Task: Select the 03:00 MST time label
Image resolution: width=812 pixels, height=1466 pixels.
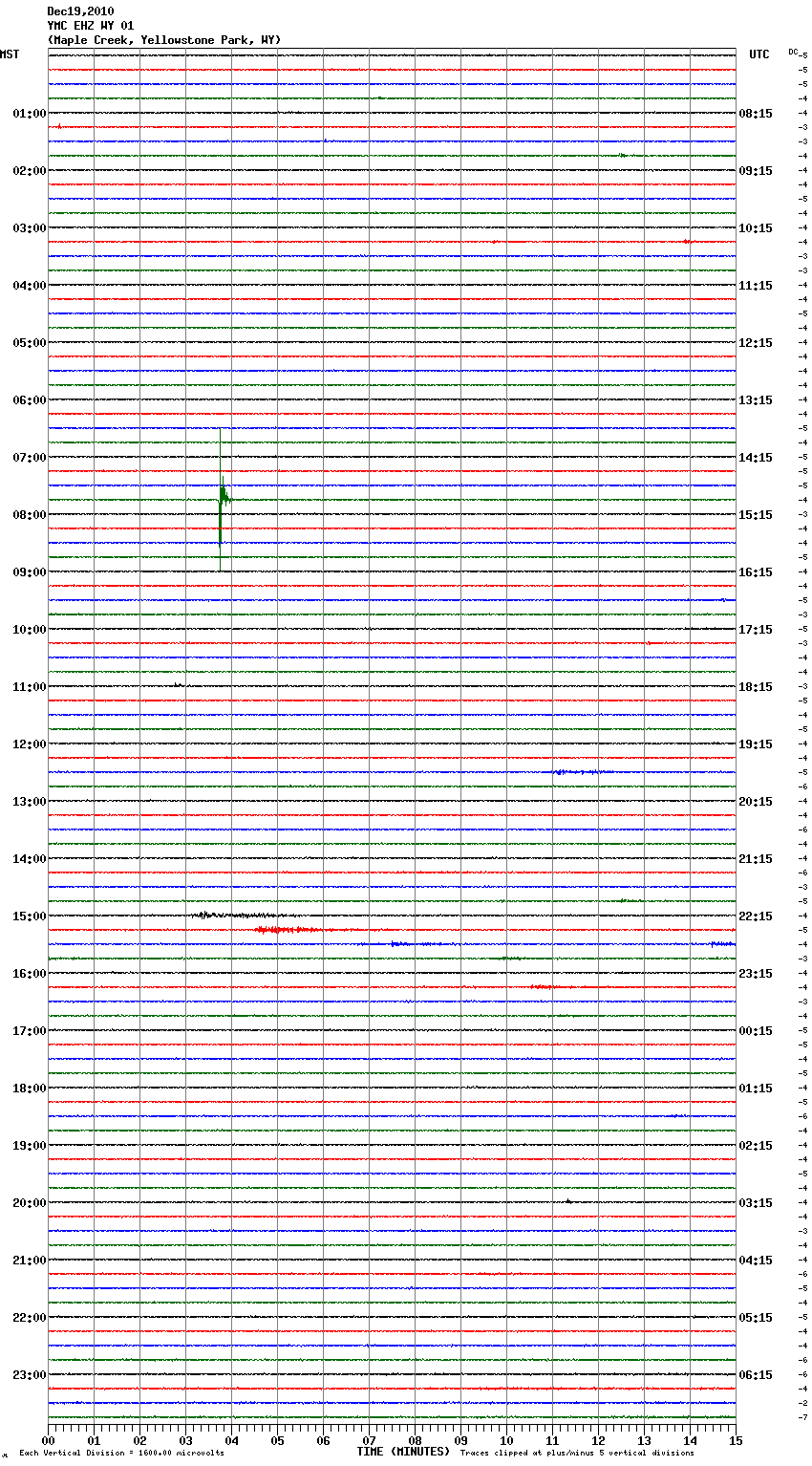Action: (30, 228)
